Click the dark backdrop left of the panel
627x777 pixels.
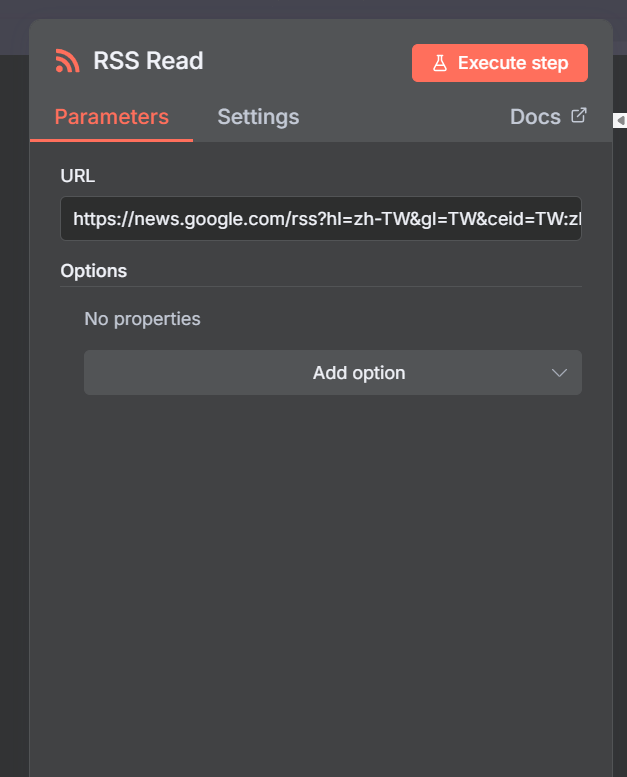coord(14,400)
